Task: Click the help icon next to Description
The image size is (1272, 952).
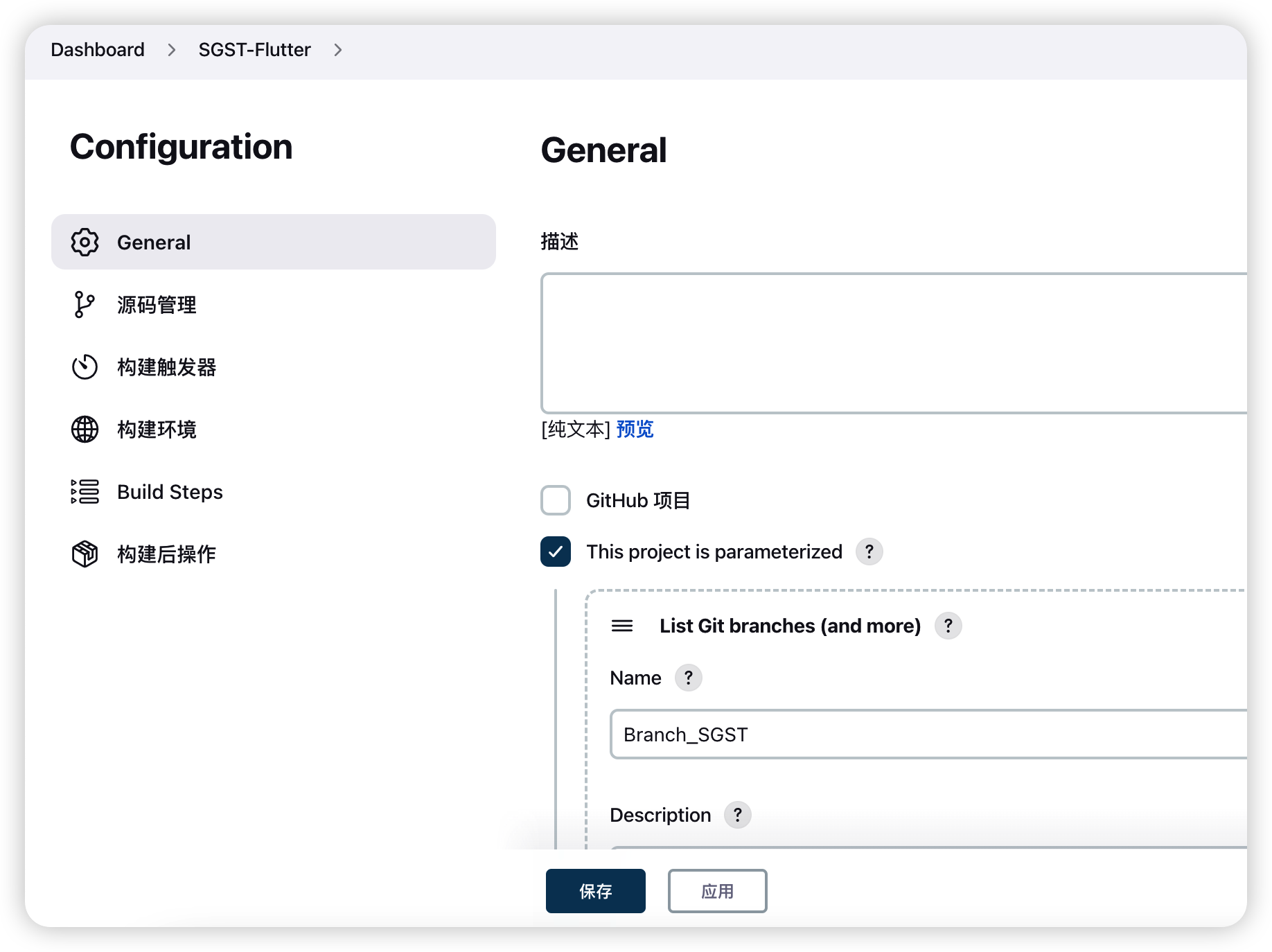Action: (x=737, y=815)
